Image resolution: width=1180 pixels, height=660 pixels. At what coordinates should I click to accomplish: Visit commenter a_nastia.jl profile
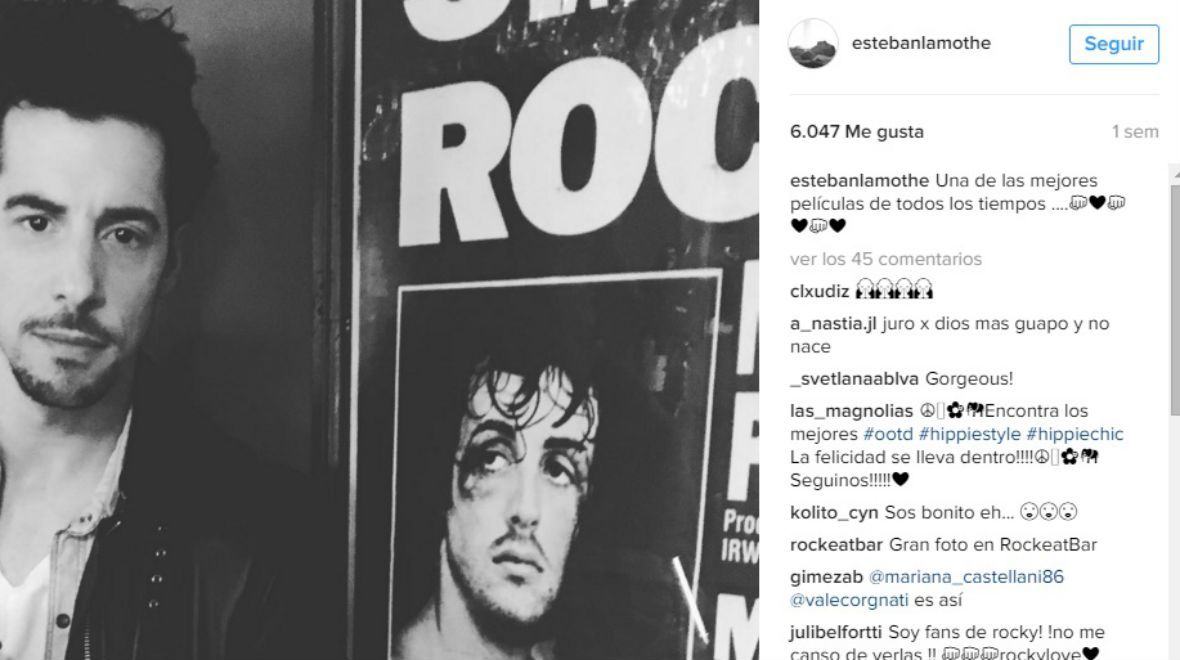tap(833, 324)
